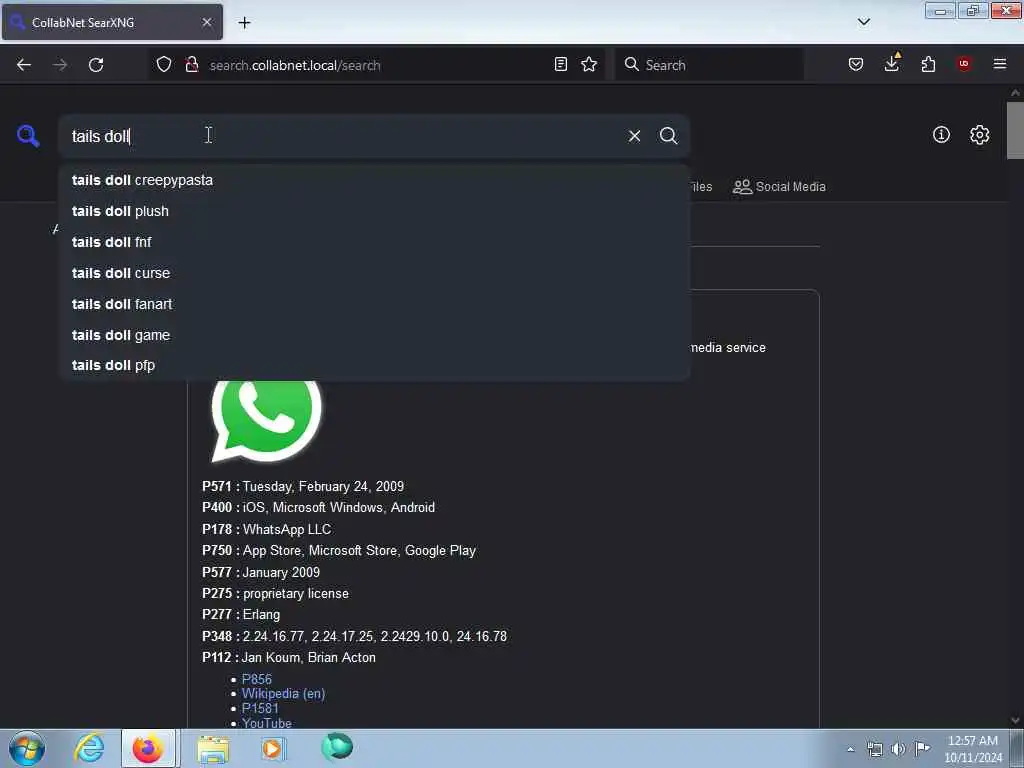Reload the page
The width and height of the screenshot is (1024, 768).
pos(96,65)
